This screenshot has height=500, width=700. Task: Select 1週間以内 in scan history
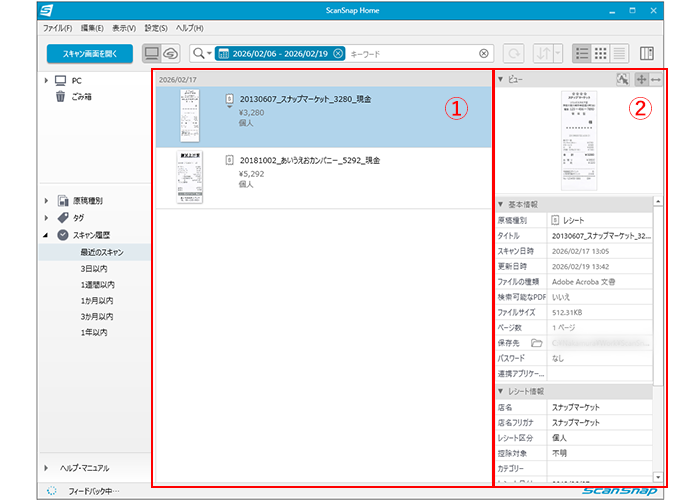pyautogui.click(x=98, y=285)
